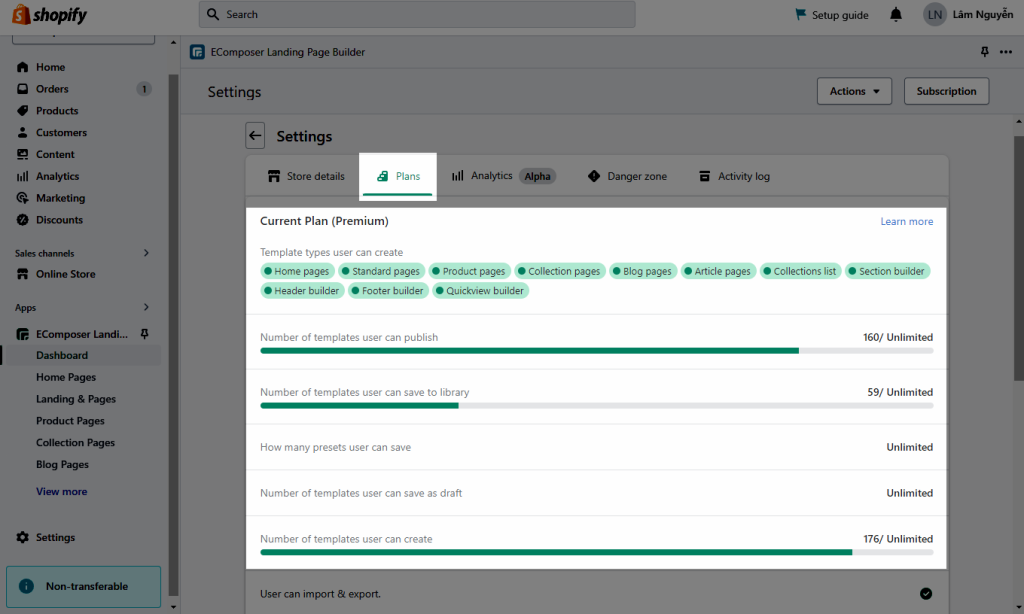
Task: Click the Footer builder tag
Action: (388, 291)
